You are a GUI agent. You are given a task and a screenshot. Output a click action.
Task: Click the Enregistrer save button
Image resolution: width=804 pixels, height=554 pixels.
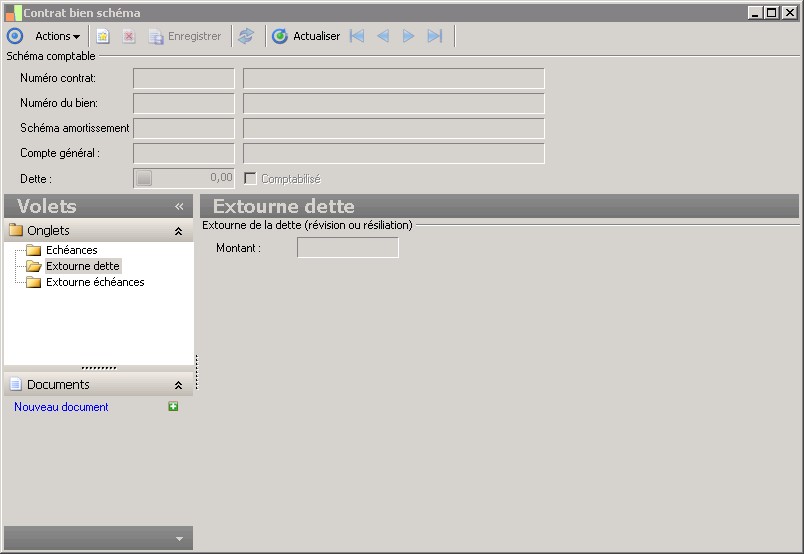click(185, 36)
